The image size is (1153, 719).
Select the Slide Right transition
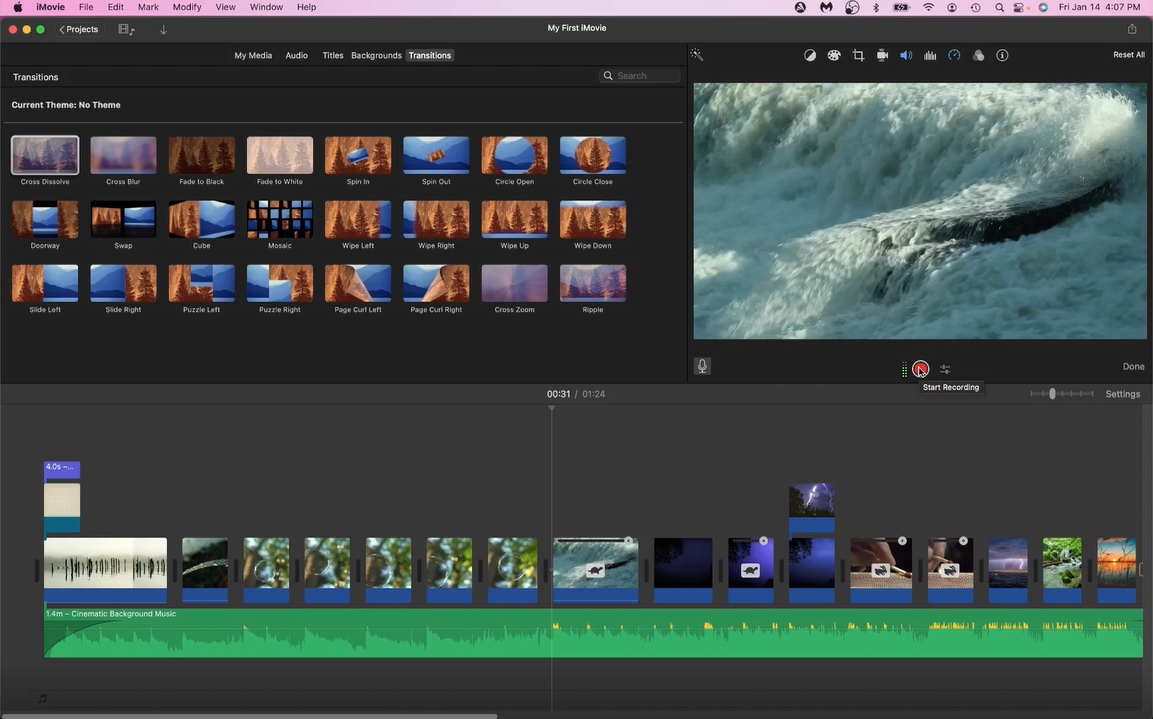(x=123, y=283)
